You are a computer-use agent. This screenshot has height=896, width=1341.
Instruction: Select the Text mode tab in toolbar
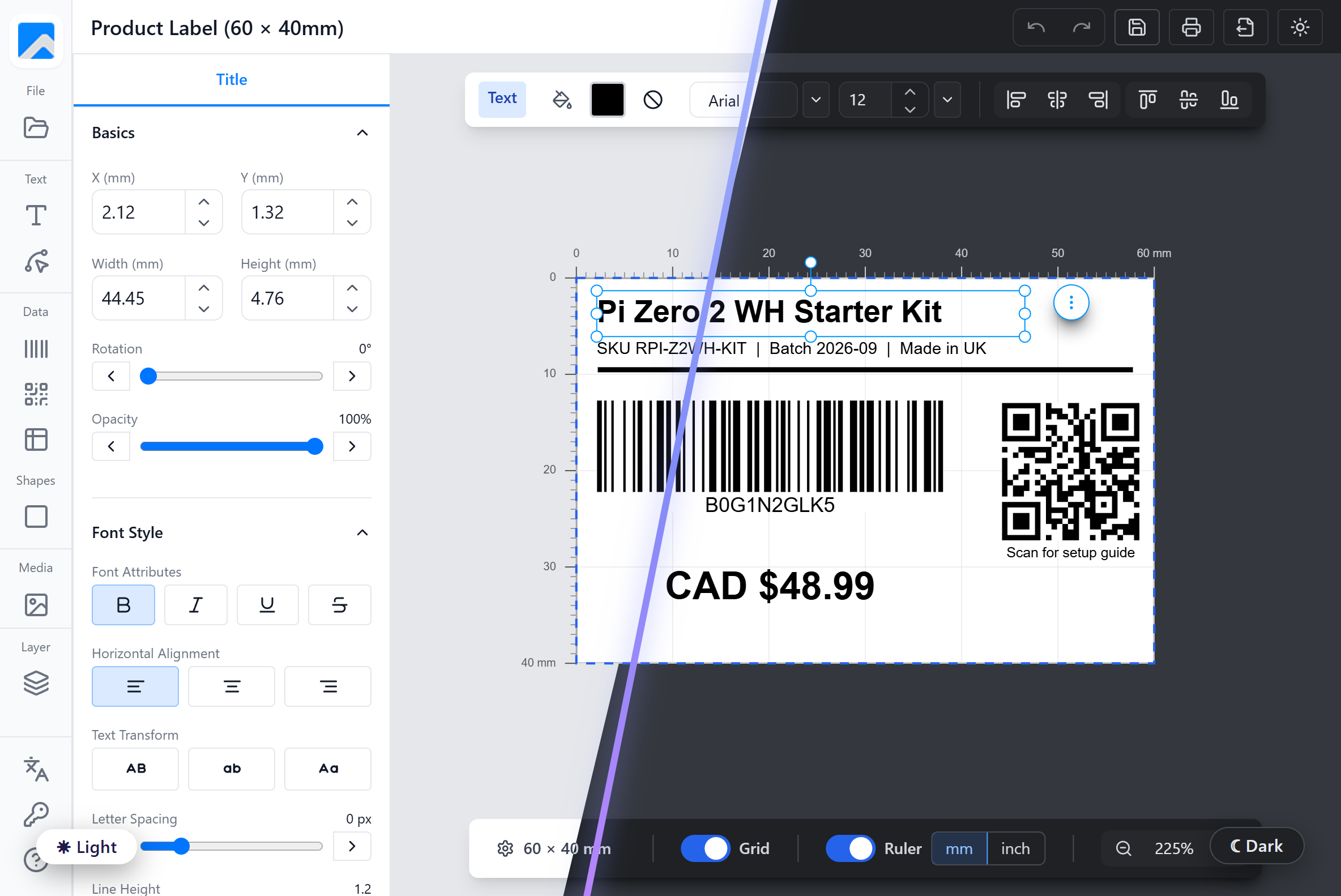tap(502, 99)
